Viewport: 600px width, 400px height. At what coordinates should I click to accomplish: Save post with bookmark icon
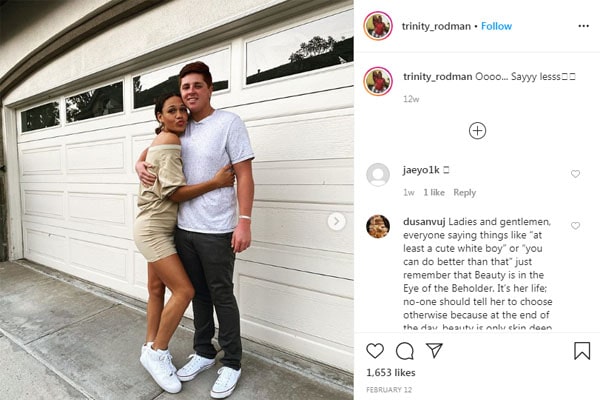click(x=582, y=351)
